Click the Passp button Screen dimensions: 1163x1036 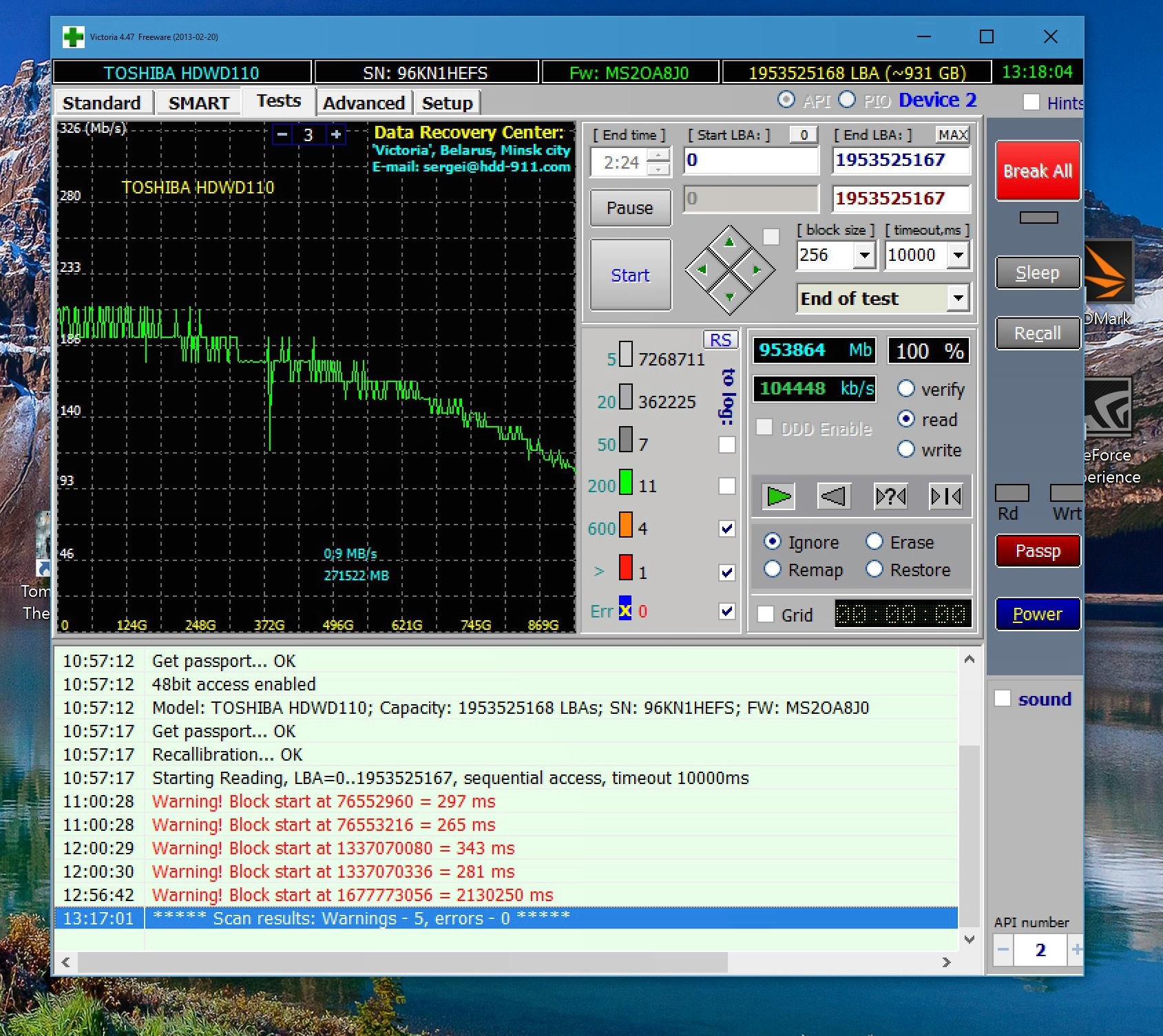[1038, 551]
